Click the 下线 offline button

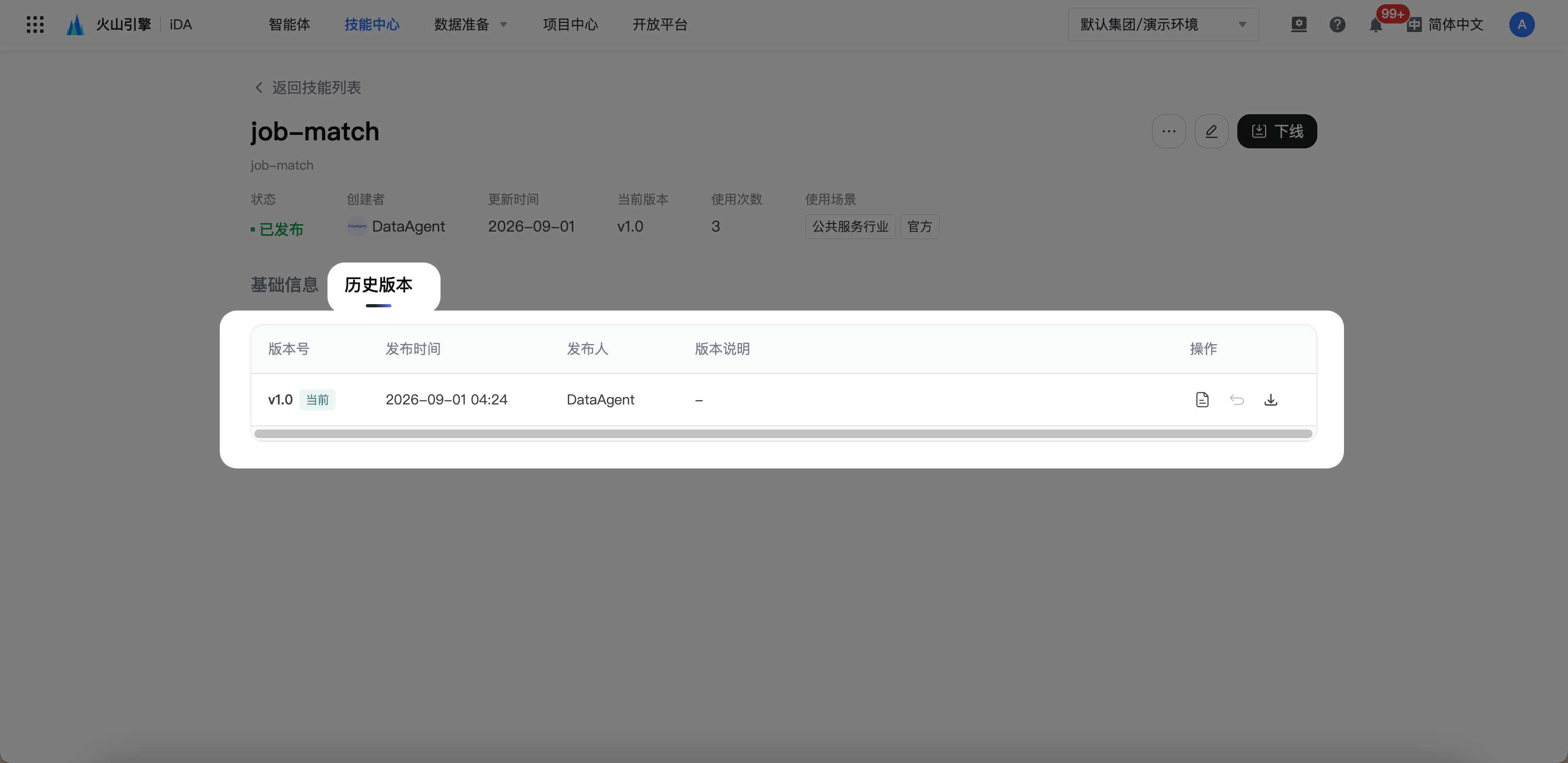pyautogui.click(x=1277, y=131)
